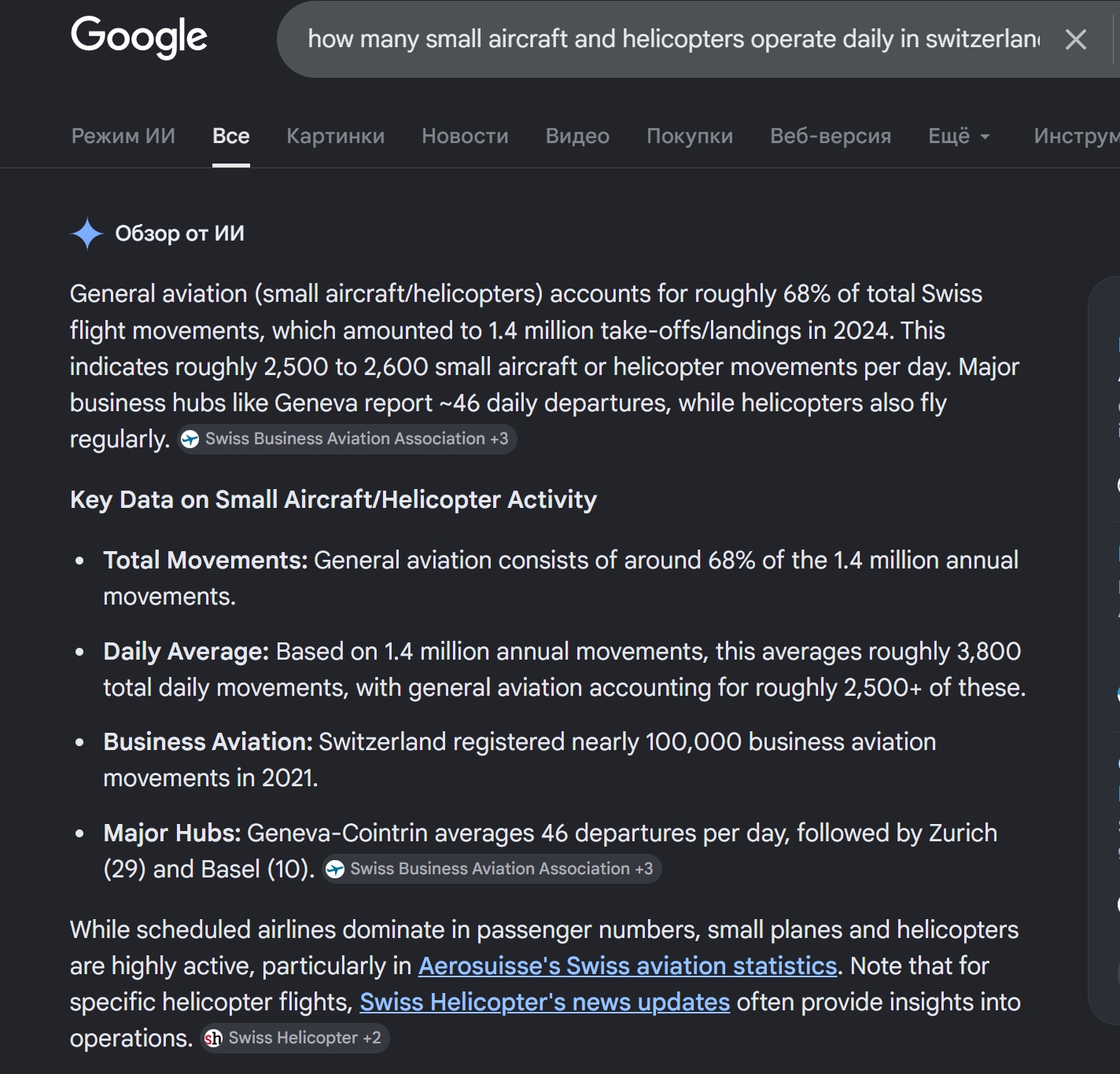This screenshot has width=1120, height=1074.
Task: Click the AI overview sparkle icon
Action: pyautogui.click(x=87, y=234)
